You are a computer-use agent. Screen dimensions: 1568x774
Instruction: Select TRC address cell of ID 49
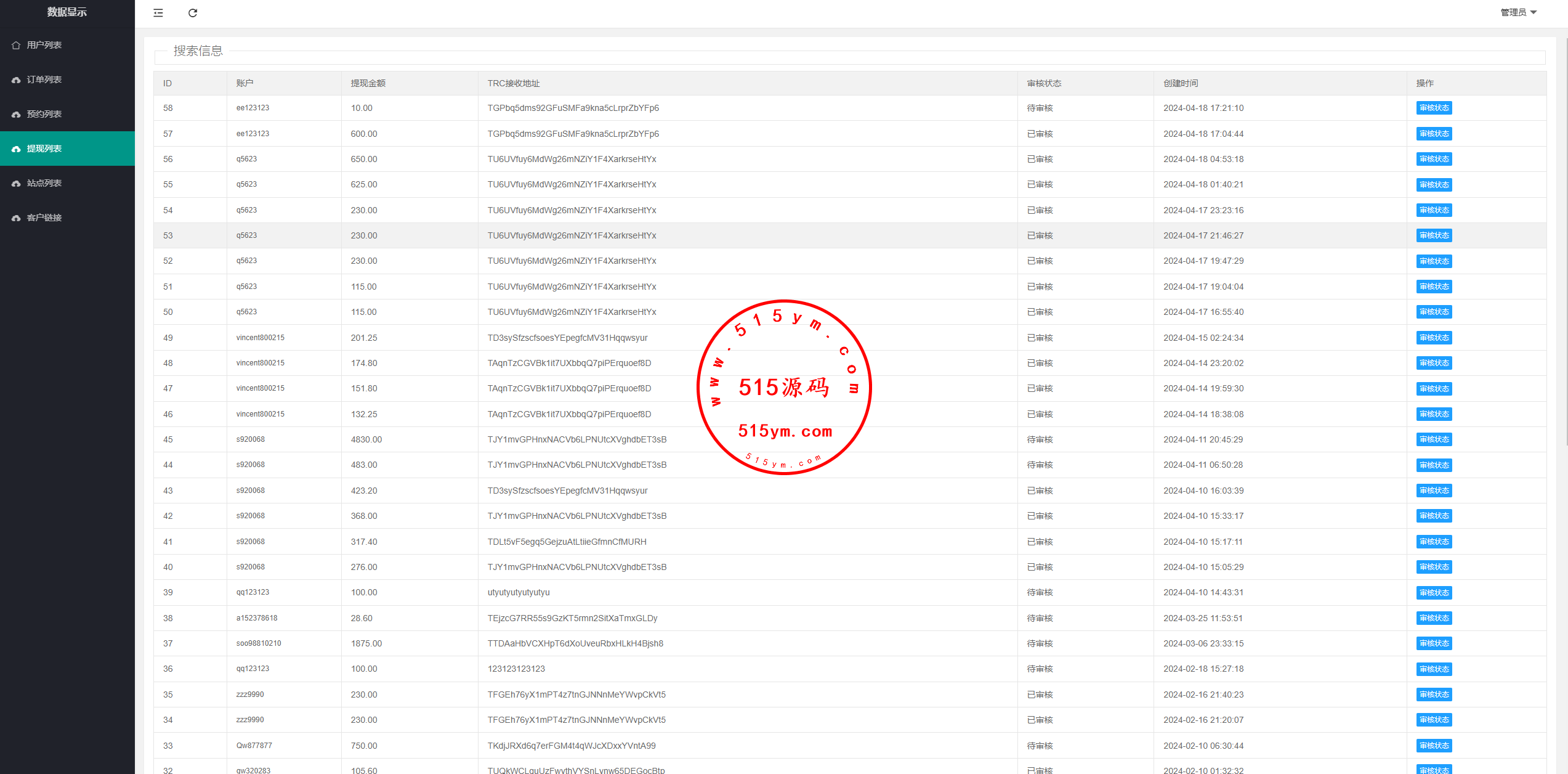567,338
